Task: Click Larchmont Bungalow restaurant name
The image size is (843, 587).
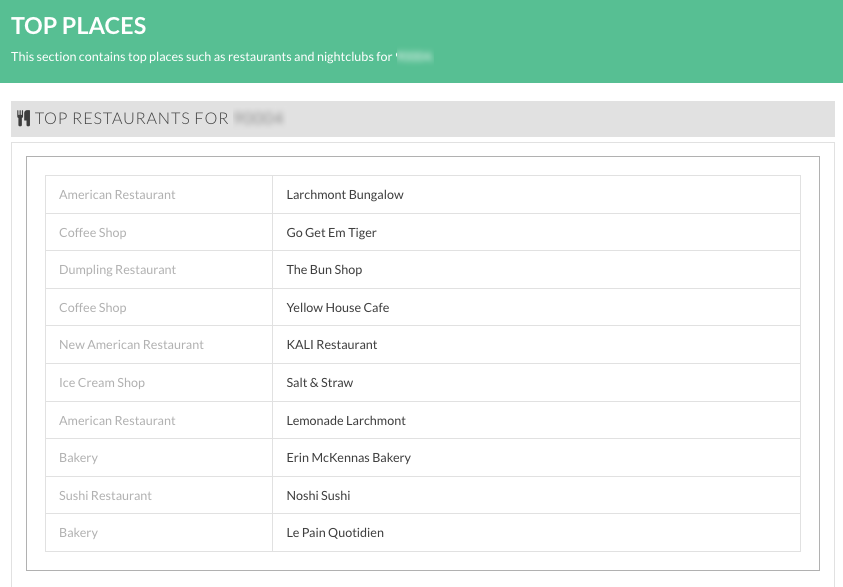Action: [x=345, y=195]
